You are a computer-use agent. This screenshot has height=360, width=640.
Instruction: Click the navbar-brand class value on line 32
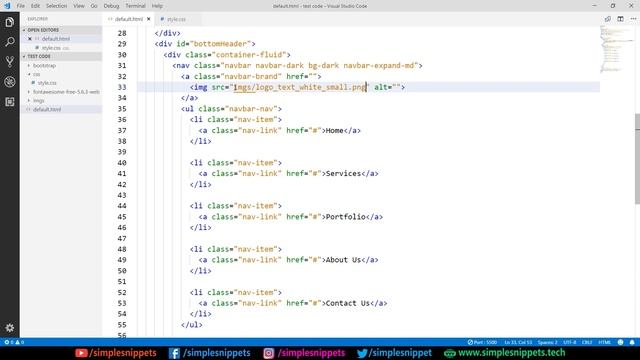[x=251, y=76]
